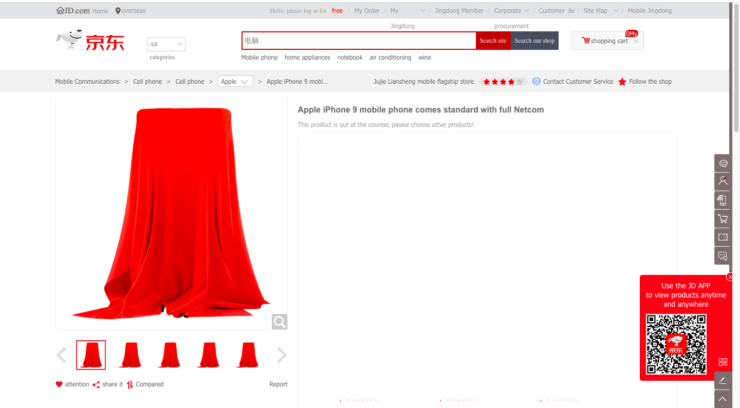Click the cart icon in shopping cart button
This screenshot has width=740, height=408.
coord(586,41)
